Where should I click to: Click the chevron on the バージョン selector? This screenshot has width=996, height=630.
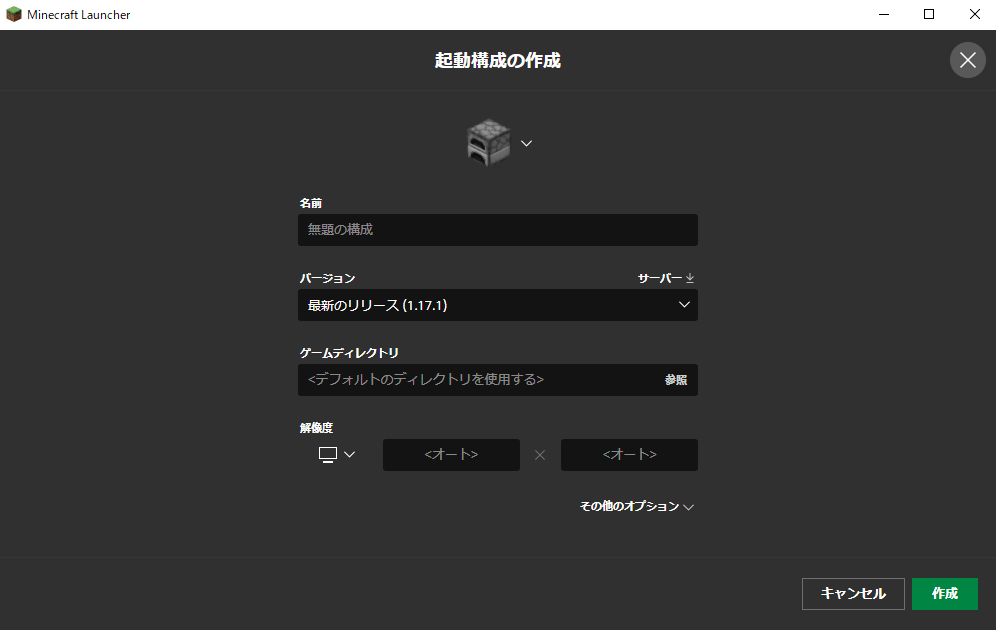pos(684,305)
